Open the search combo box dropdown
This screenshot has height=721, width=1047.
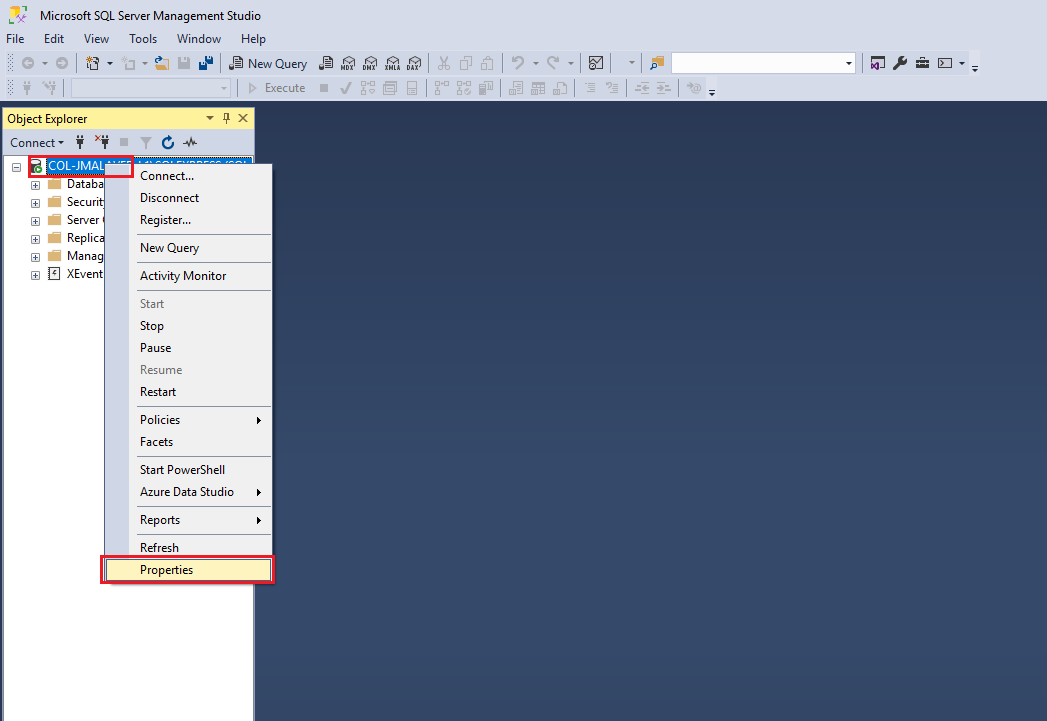(x=849, y=63)
